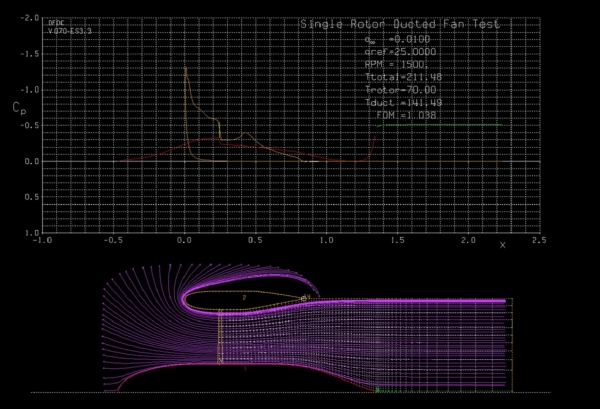The width and height of the screenshot is (600, 409).
Task: Select the Trotor=70.00 line
Action: (401, 90)
